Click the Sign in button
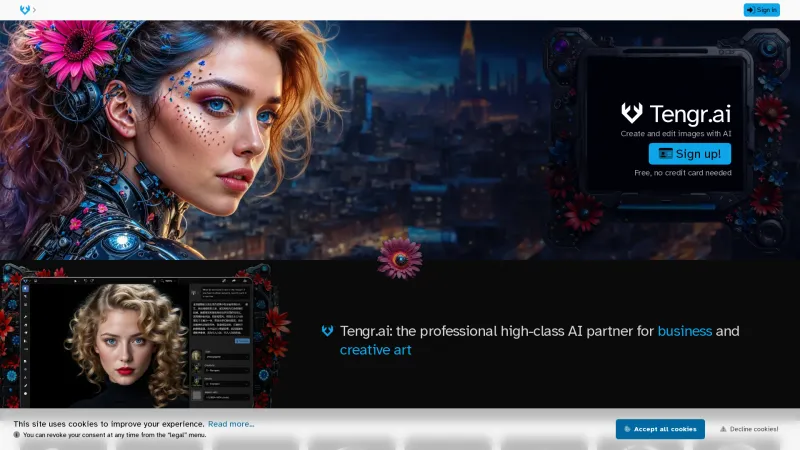Viewport: 800px width, 450px height. coord(761,10)
